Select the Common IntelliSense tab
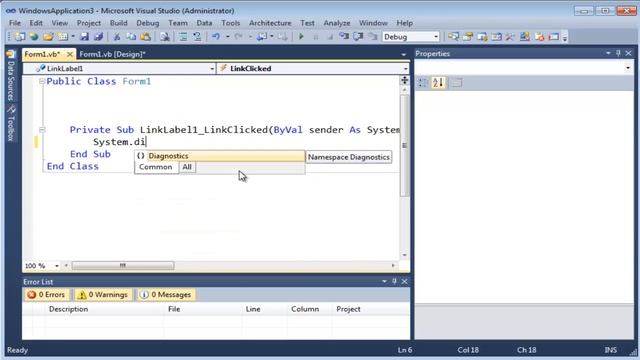The height and width of the screenshot is (360, 640). pyautogui.click(x=156, y=167)
